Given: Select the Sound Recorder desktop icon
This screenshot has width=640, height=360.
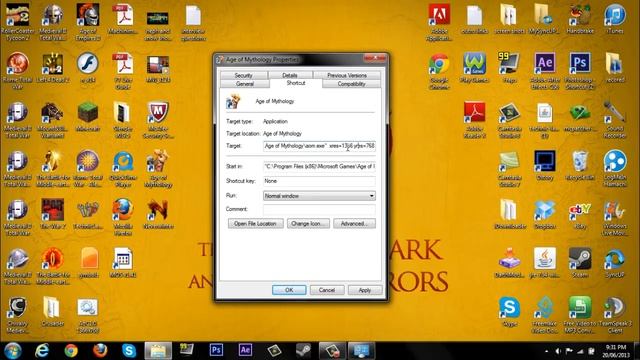Looking at the screenshot, I should point(615,120).
